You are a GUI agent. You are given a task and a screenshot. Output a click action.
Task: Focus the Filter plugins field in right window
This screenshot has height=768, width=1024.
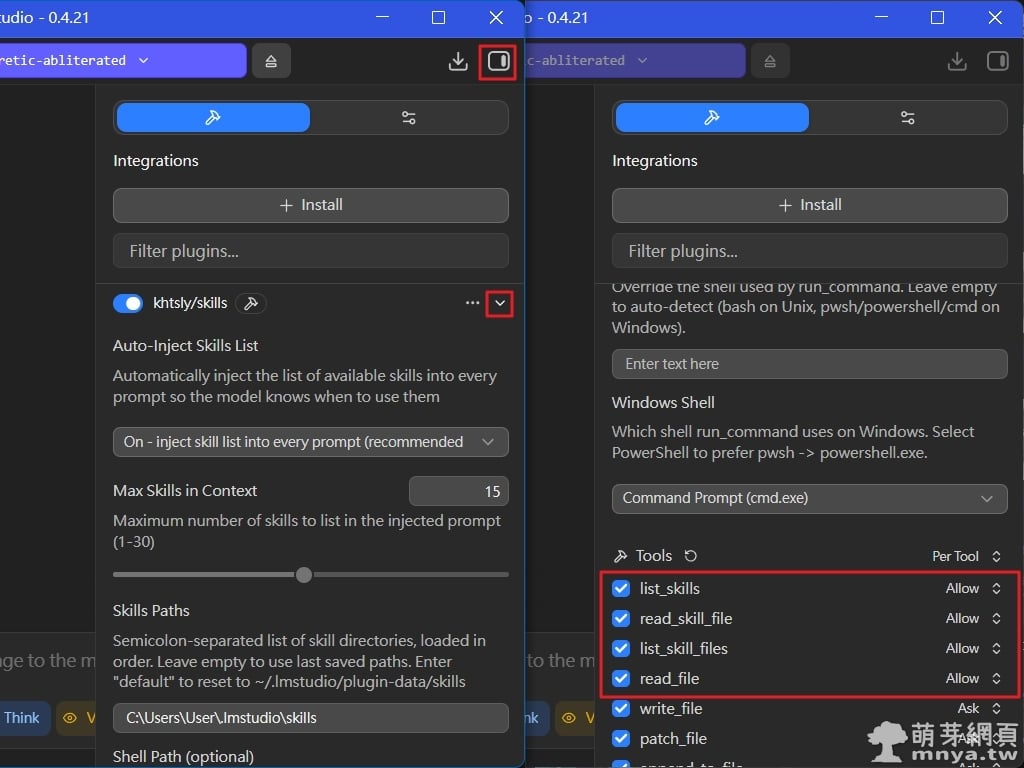click(810, 251)
